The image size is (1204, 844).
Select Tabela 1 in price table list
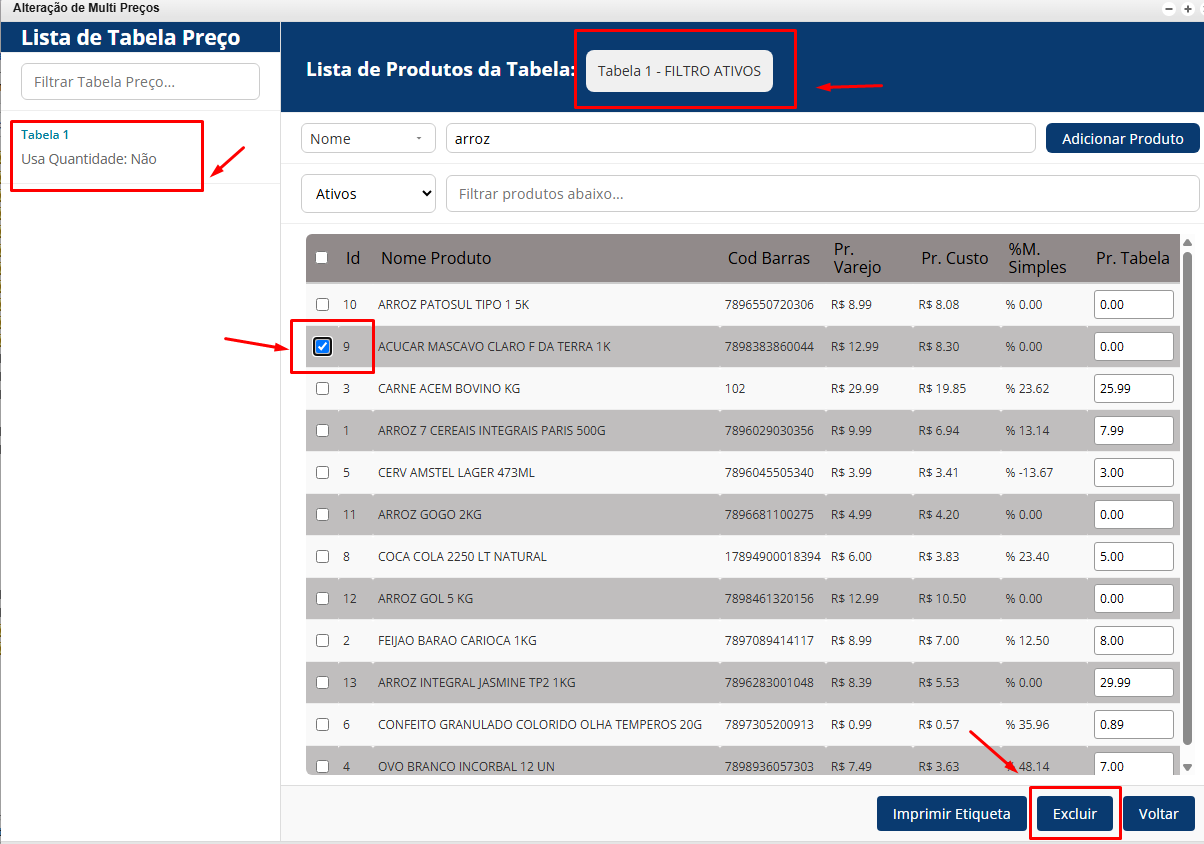click(45, 135)
